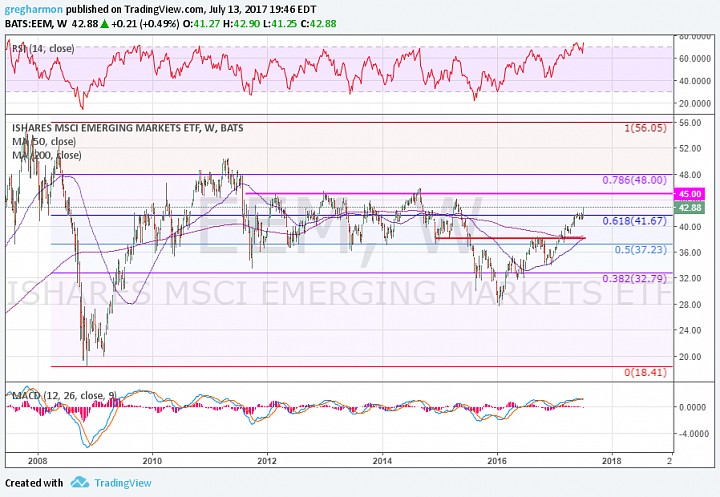Click the 0.382(32.79) Fibonacci label
720x497 pixels.
634,278
